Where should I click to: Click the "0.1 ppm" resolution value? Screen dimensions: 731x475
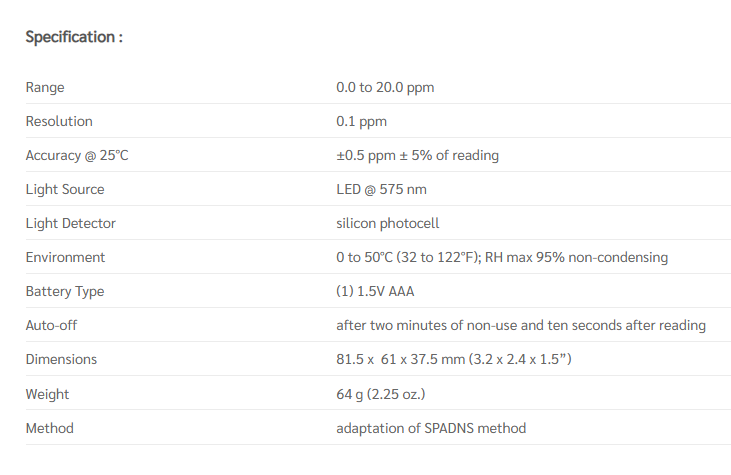point(361,122)
